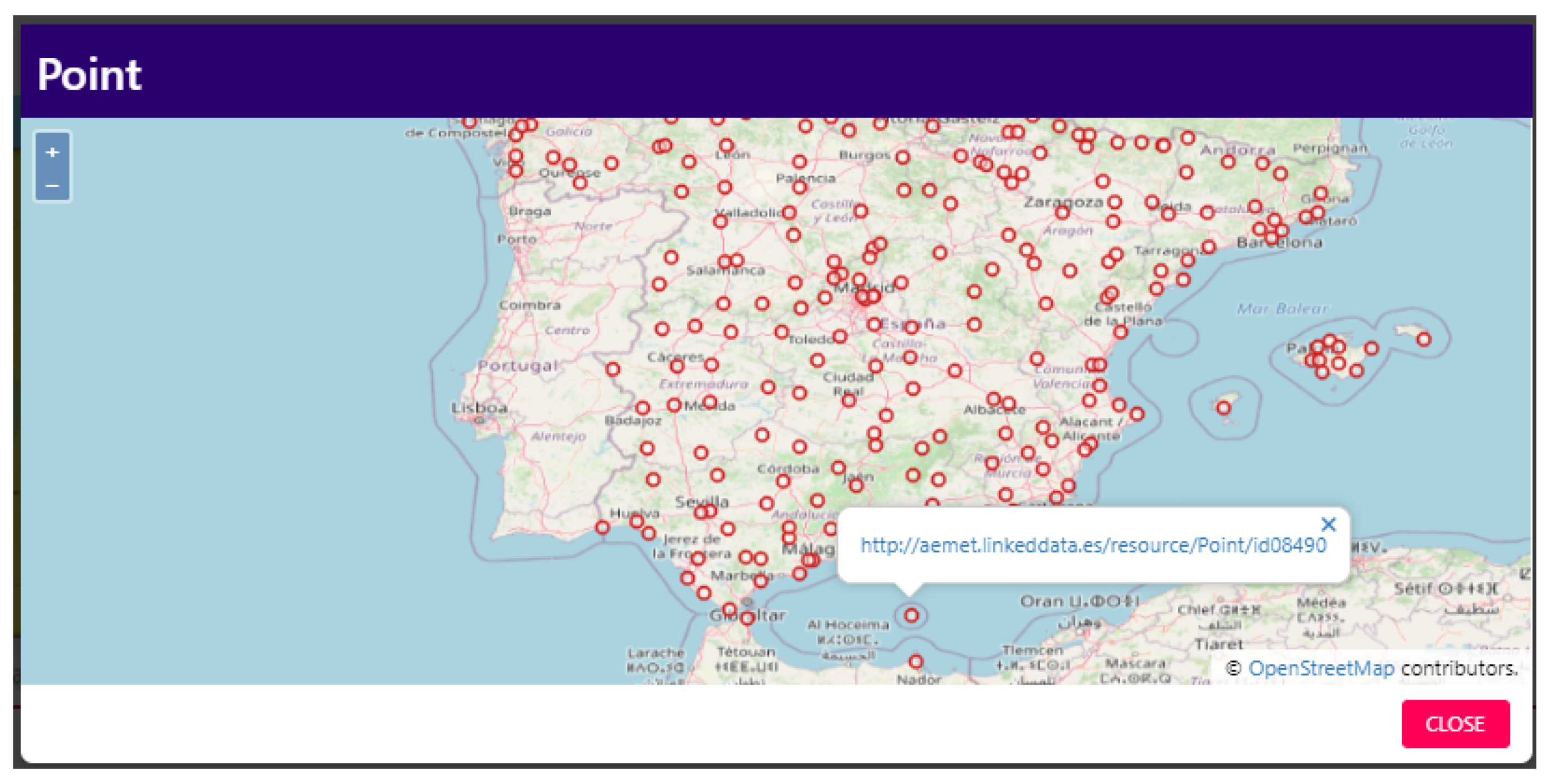The width and height of the screenshot is (1548, 784).
Task: Click the marker below the Andorra label
Action: (1228, 162)
